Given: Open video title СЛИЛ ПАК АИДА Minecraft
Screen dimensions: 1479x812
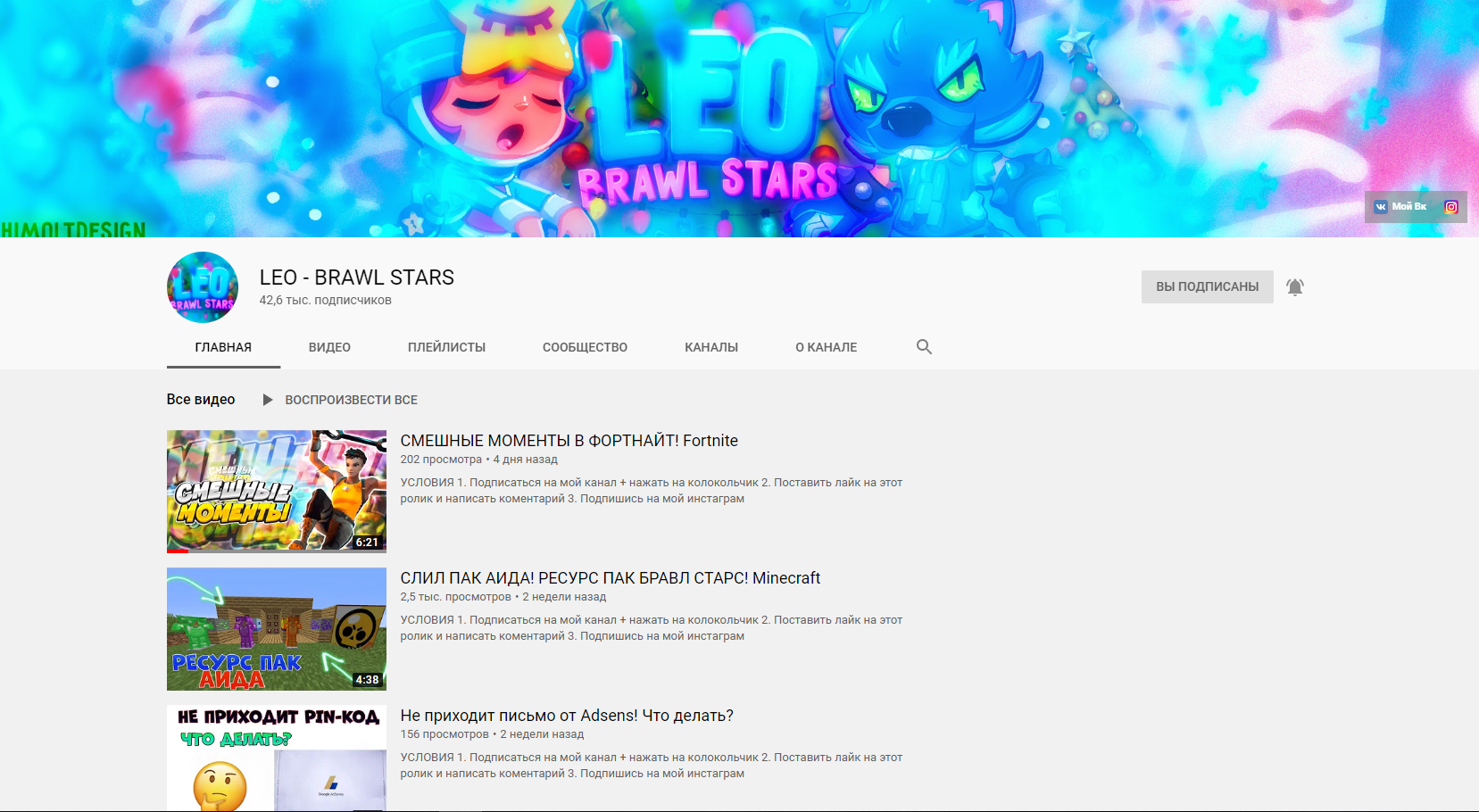Looking at the screenshot, I should [x=611, y=578].
